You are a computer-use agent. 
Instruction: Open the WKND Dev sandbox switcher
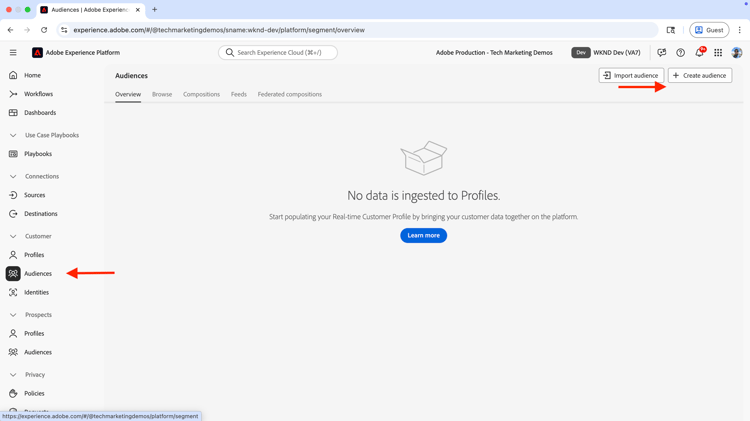[606, 53]
